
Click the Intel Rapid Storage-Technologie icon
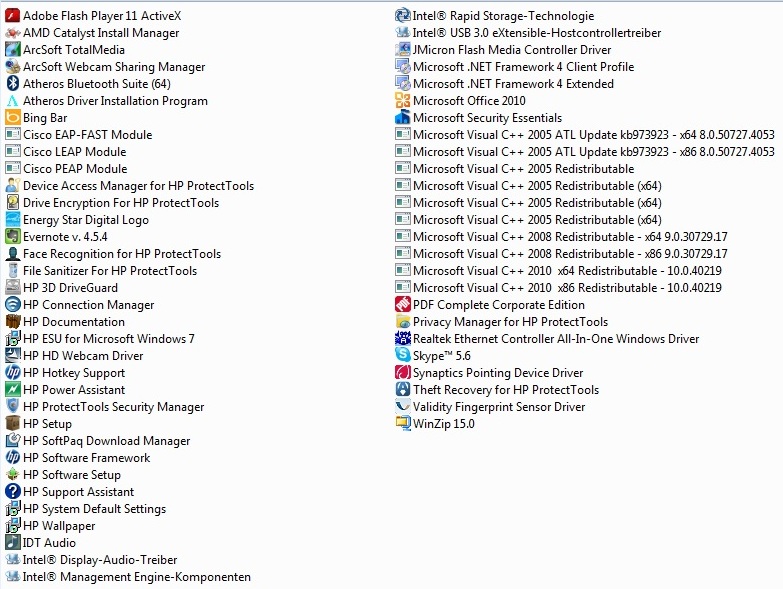click(x=402, y=16)
